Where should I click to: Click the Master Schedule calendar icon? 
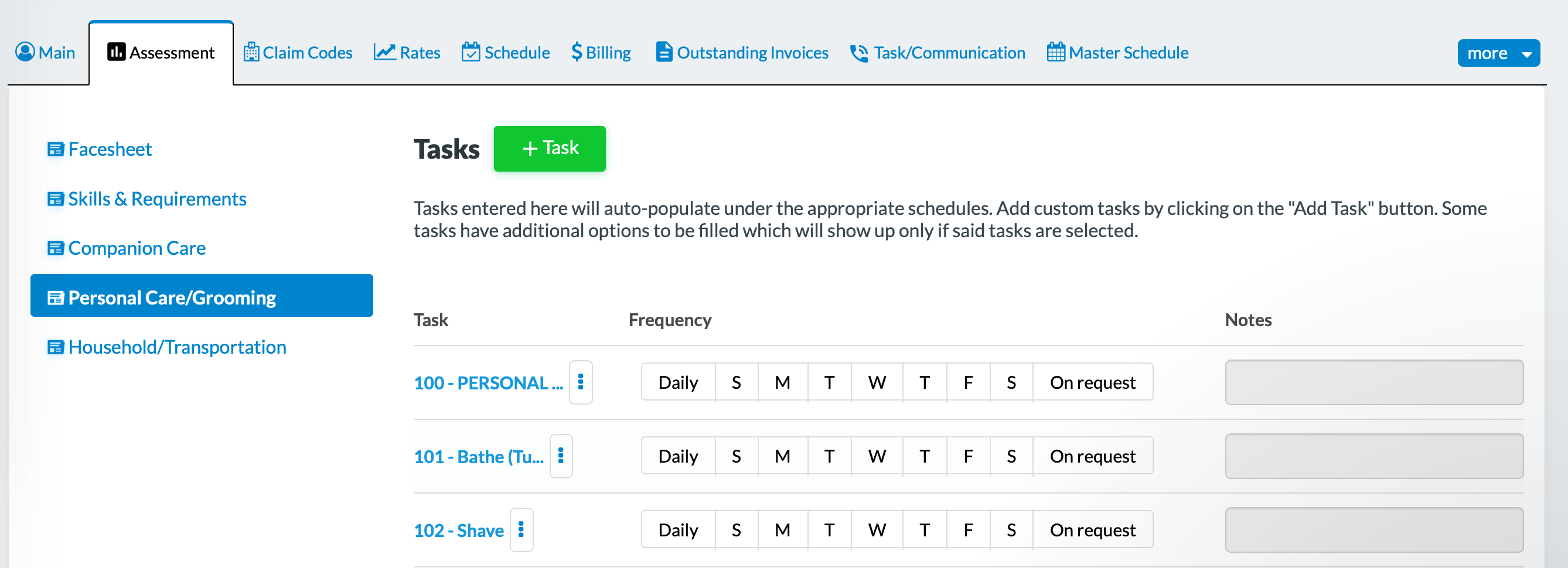[x=1055, y=52]
